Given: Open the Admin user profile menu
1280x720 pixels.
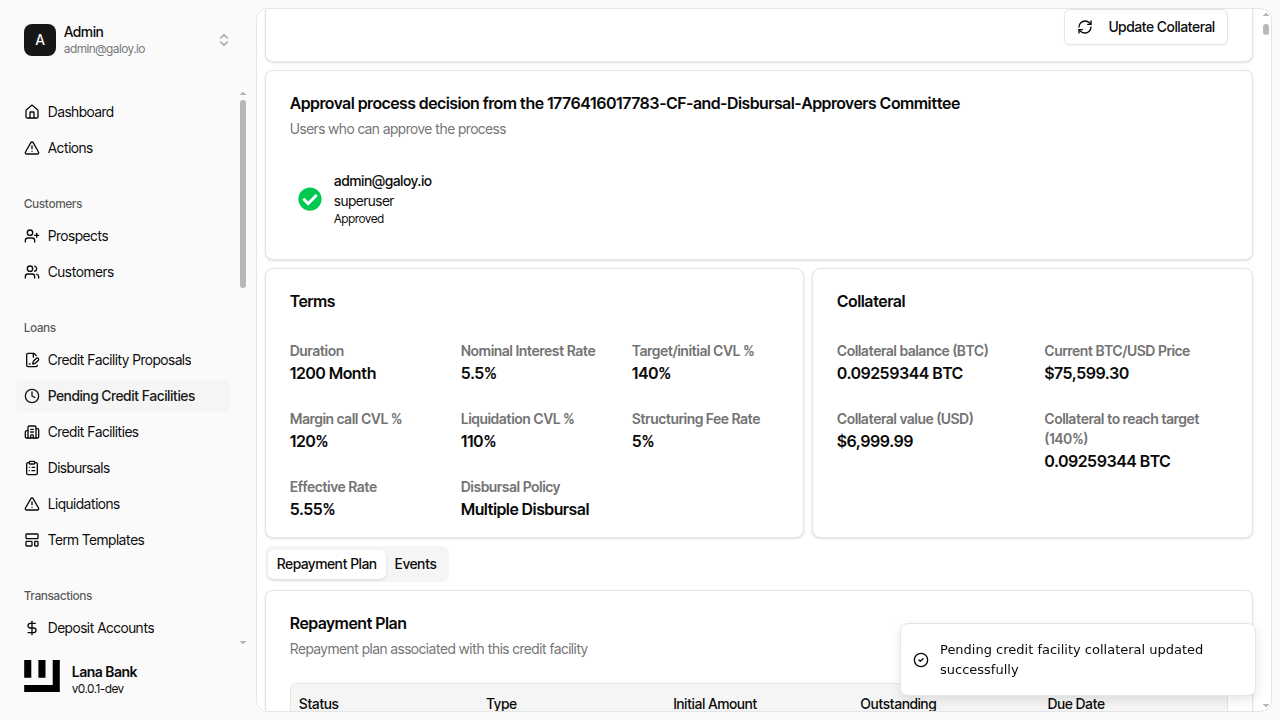Looking at the screenshot, I should click(x=104, y=40).
